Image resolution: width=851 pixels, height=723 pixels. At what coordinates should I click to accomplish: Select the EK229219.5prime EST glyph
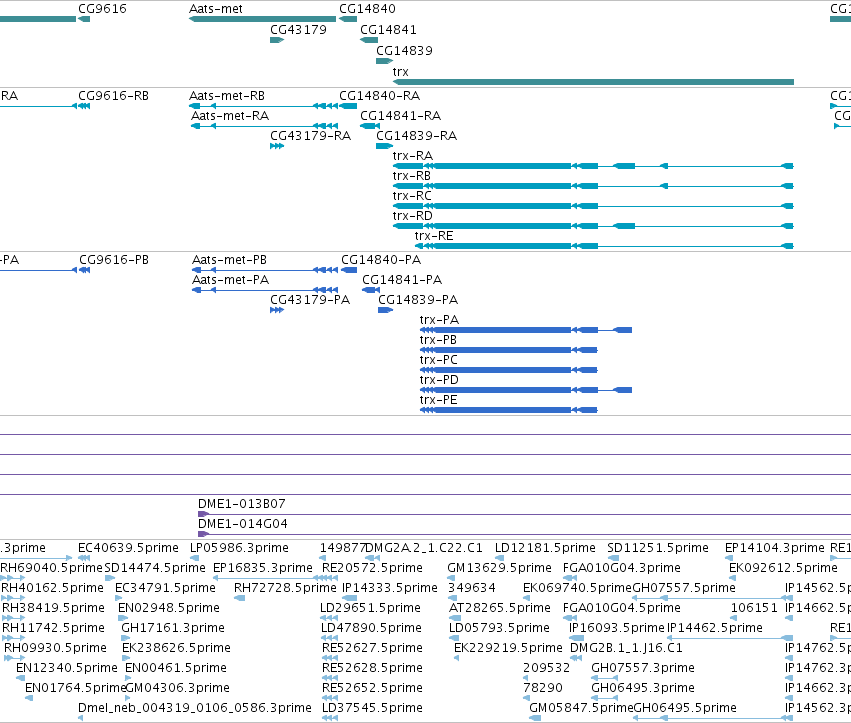pos(456,658)
